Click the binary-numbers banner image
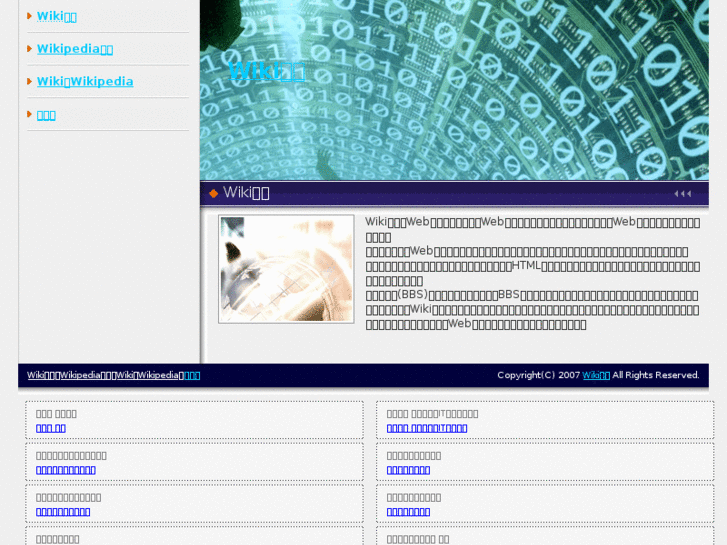The width and height of the screenshot is (727, 545). (454, 90)
